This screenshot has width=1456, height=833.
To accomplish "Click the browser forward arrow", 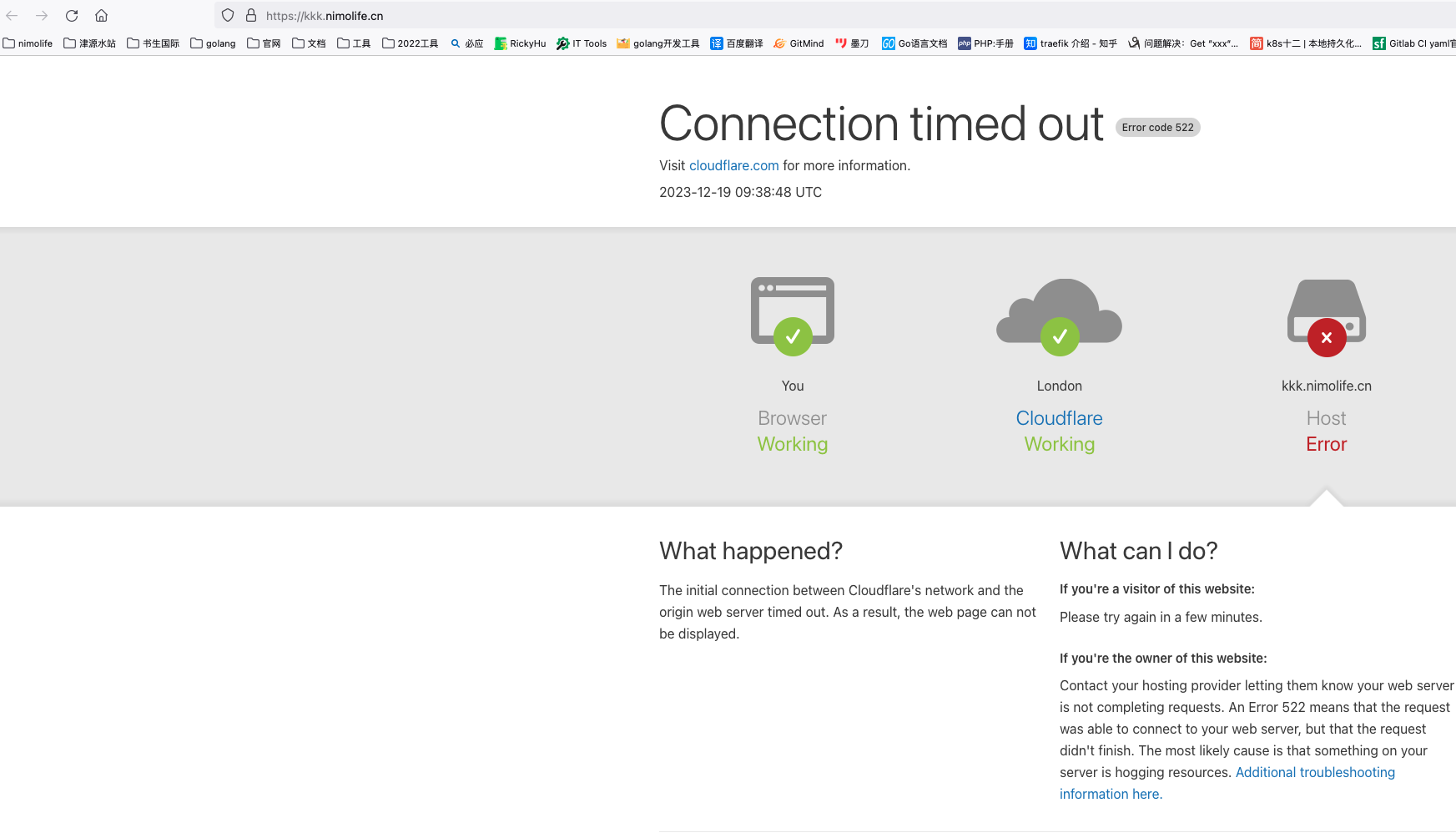I will 42,16.
